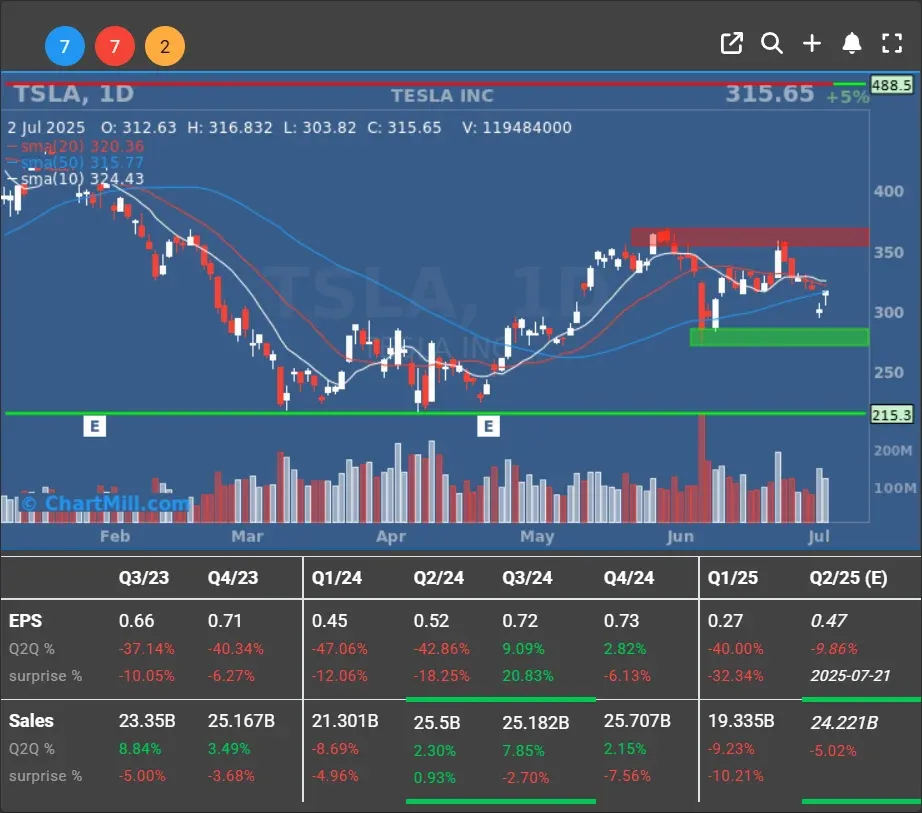Click Sales Q2Q change 8.84%
This screenshot has height=813, width=922.
click(140, 749)
